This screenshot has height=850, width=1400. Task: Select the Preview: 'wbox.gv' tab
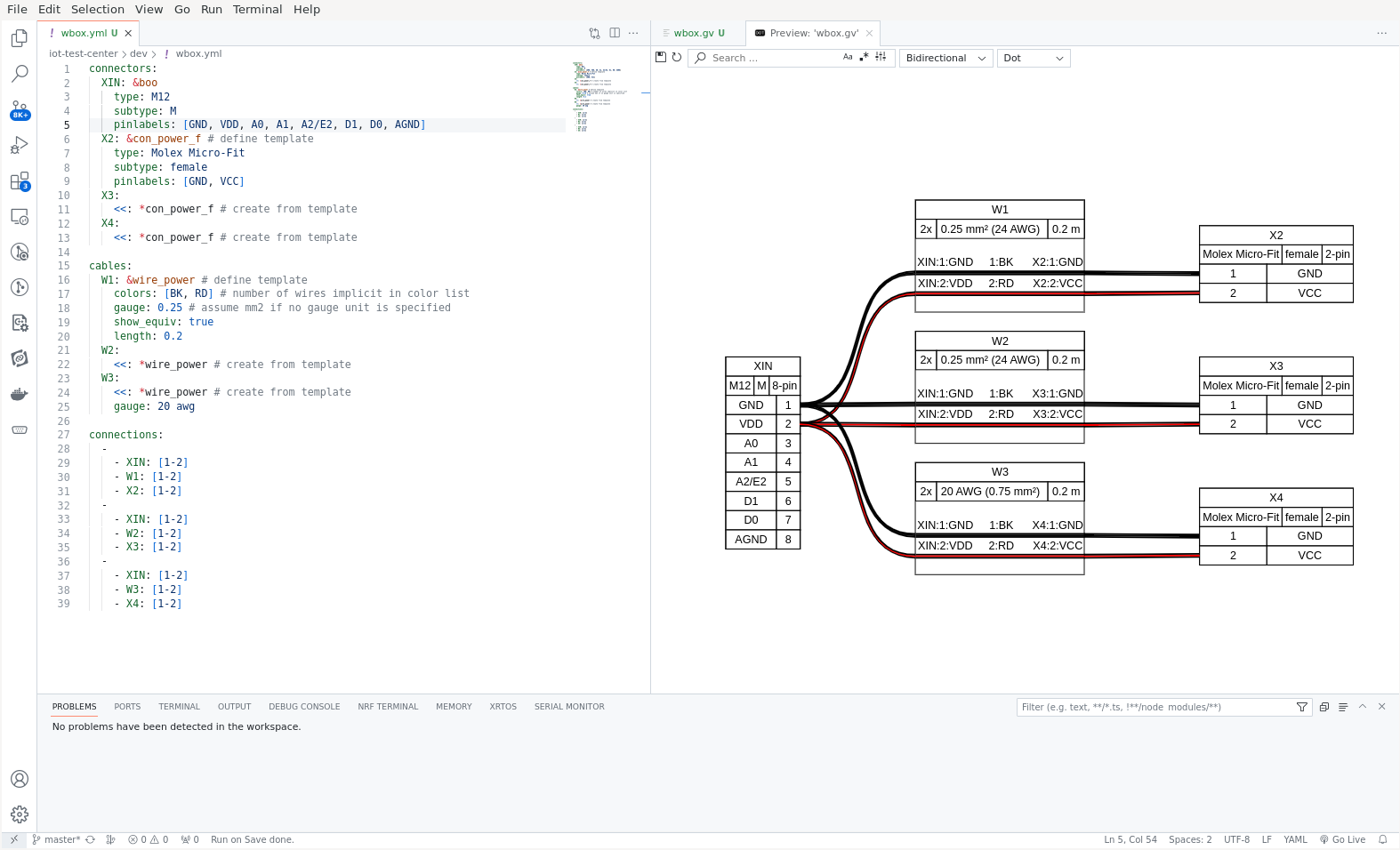pos(814,33)
